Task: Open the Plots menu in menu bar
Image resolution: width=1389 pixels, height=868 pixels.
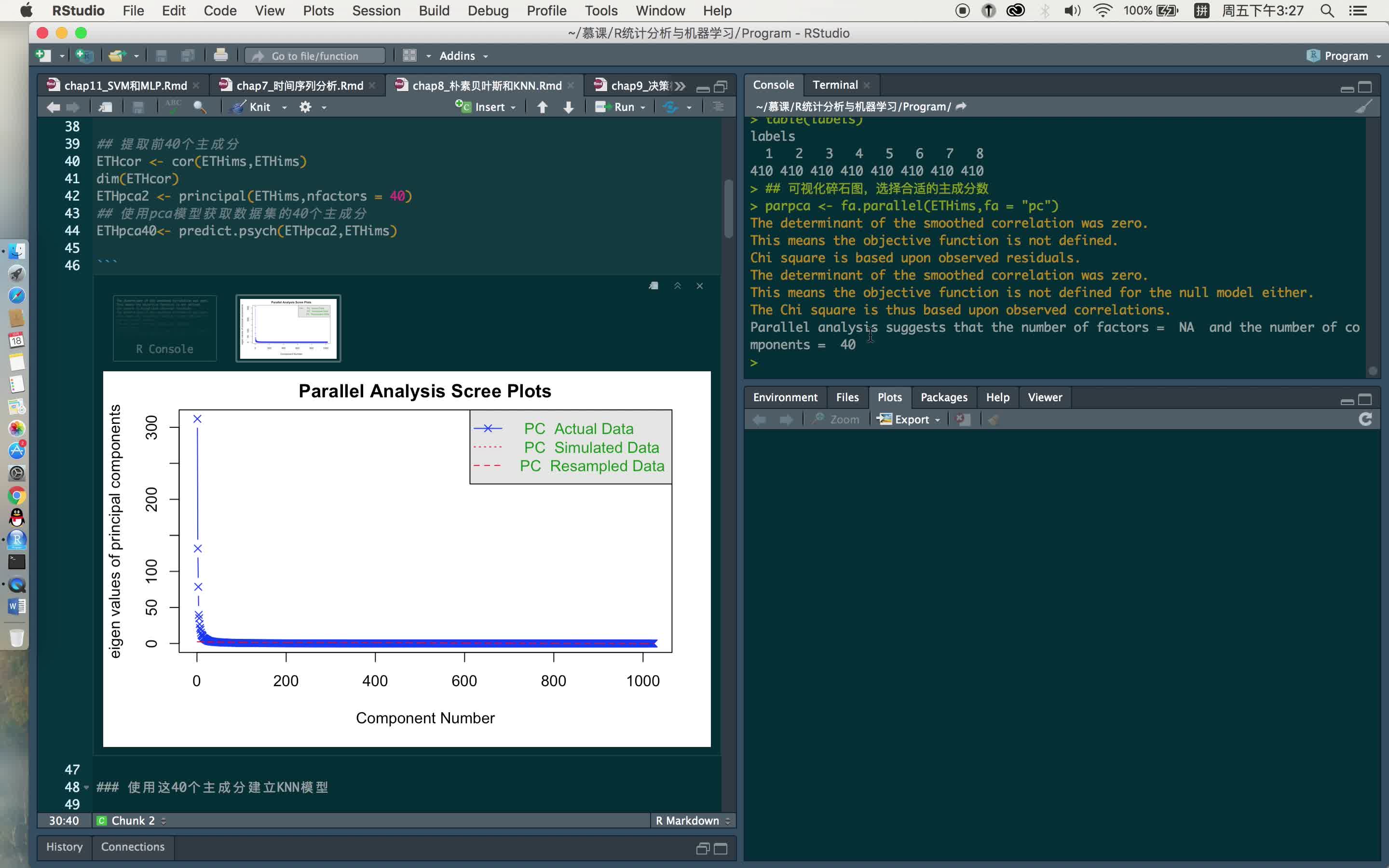Action: click(318, 11)
